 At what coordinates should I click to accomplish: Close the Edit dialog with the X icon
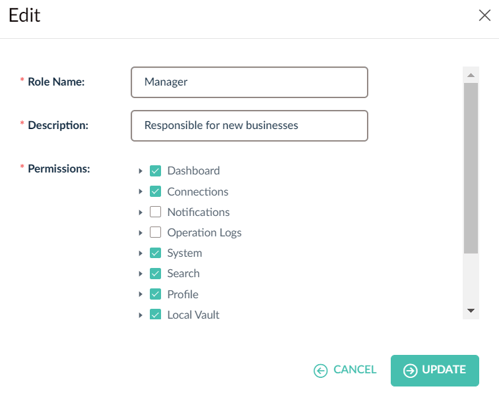pyautogui.click(x=484, y=15)
